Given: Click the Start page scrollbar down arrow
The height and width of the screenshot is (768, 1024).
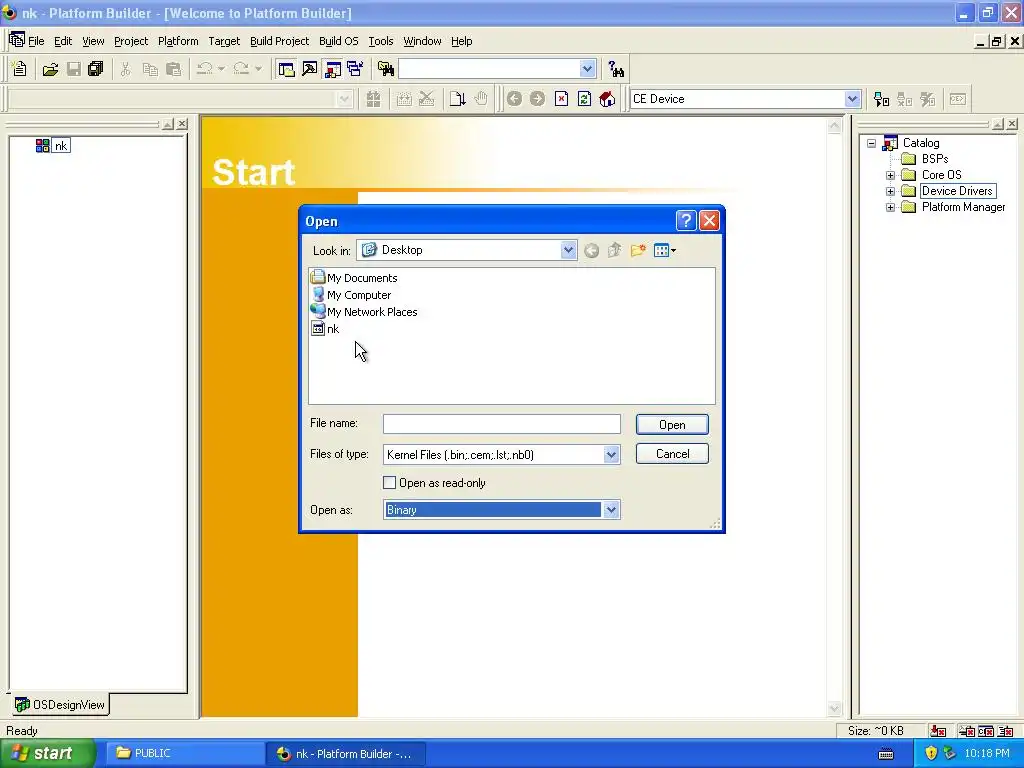Looking at the screenshot, I should pos(834,708).
